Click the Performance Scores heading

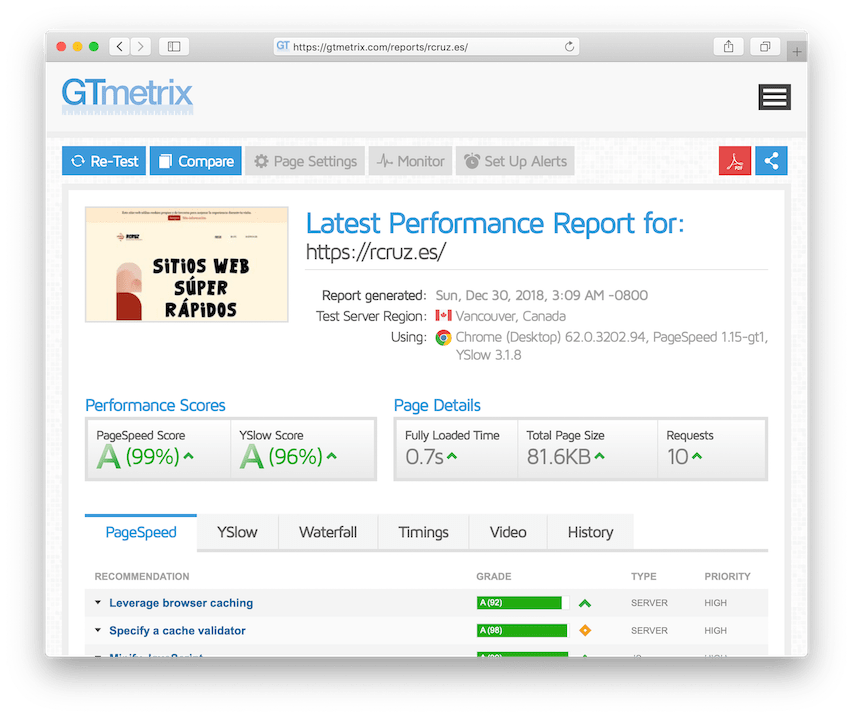coord(155,405)
